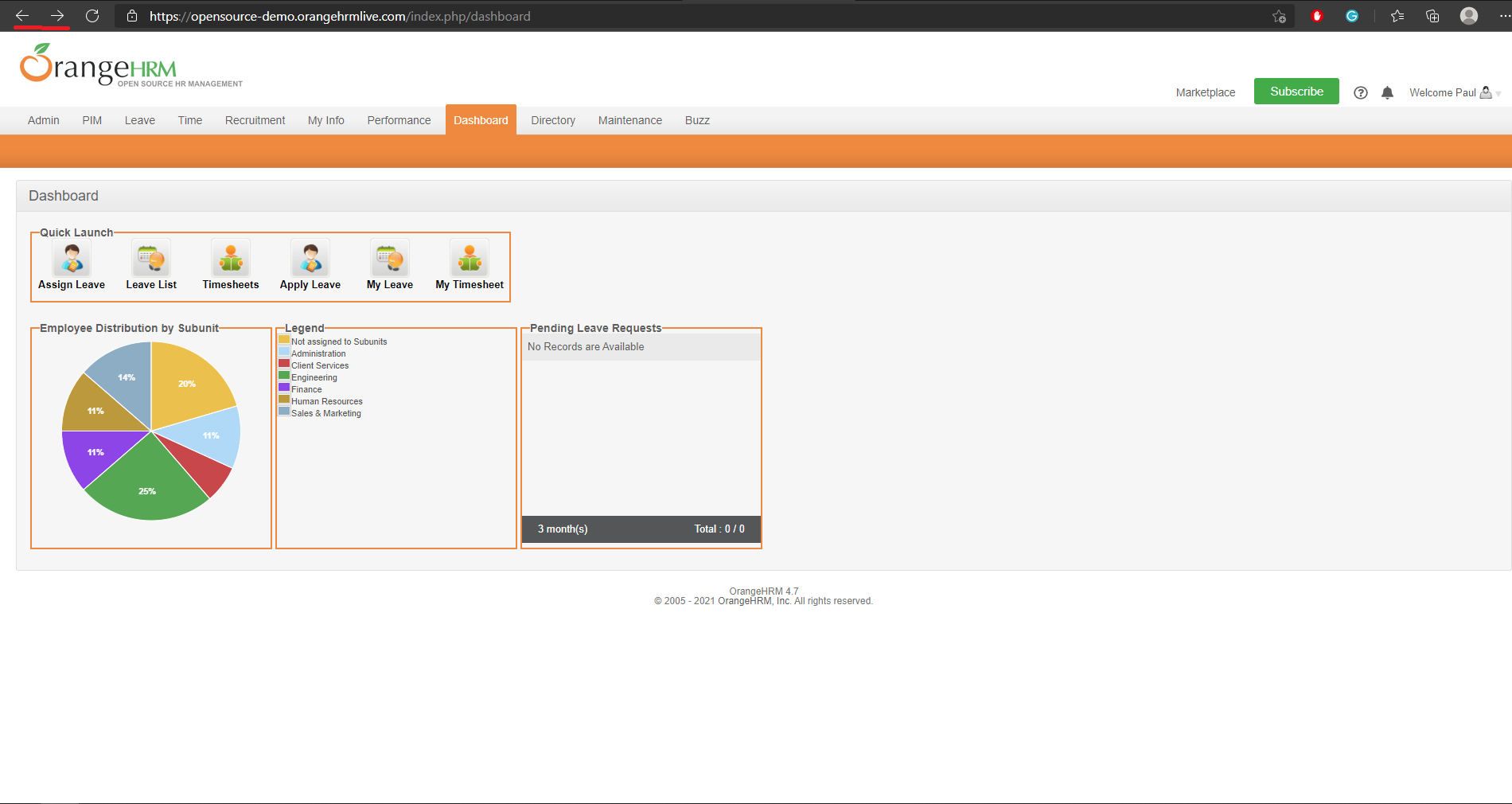
Task: Open the Leave List quick launch icon
Action: tap(151, 258)
